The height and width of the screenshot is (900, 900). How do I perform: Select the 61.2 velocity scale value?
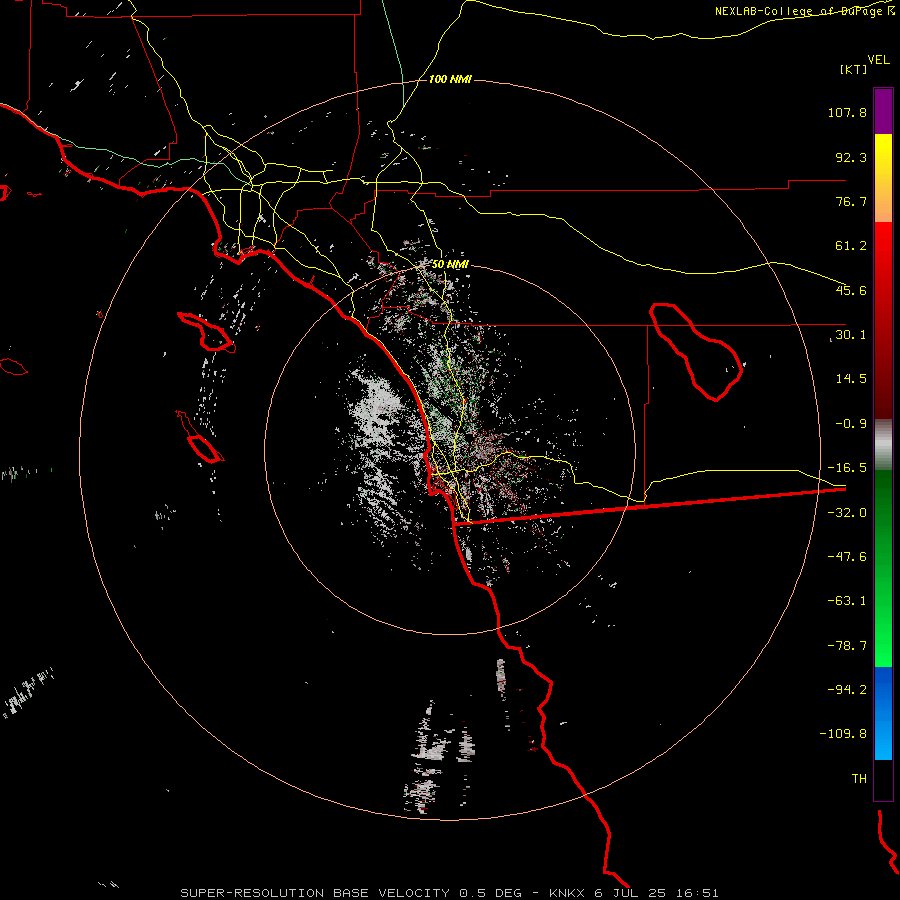[x=851, y=246]
